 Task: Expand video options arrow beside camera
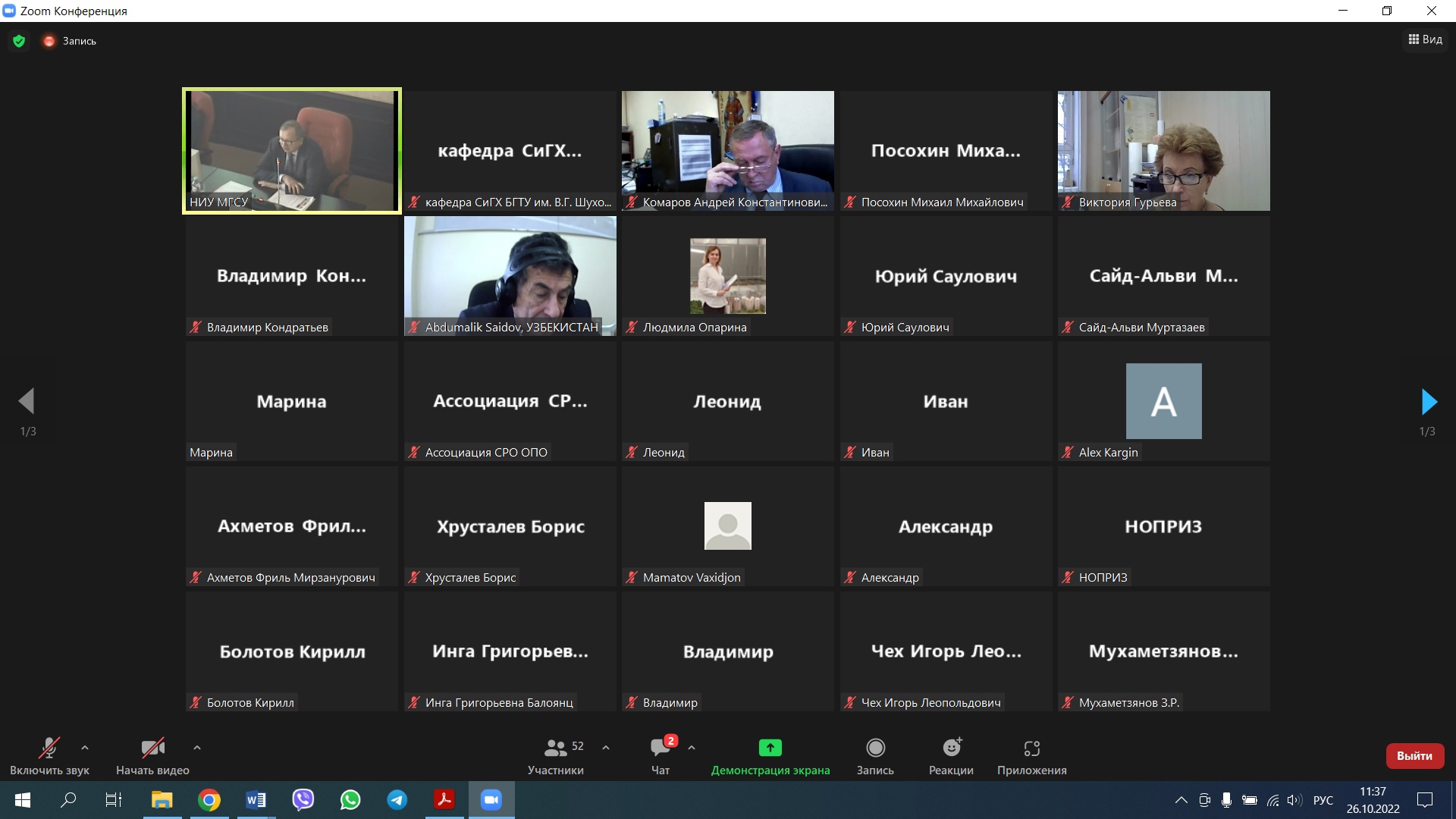point(197,748)
